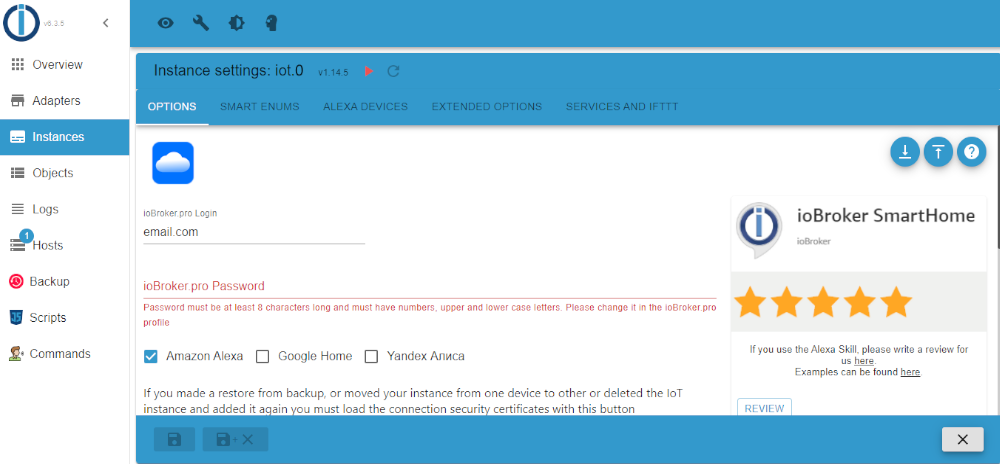This screenshot has height=464, width=1000.
Task: Open Scripts in the sidebar
Action: pyautogui.click(x=64, y=317)
